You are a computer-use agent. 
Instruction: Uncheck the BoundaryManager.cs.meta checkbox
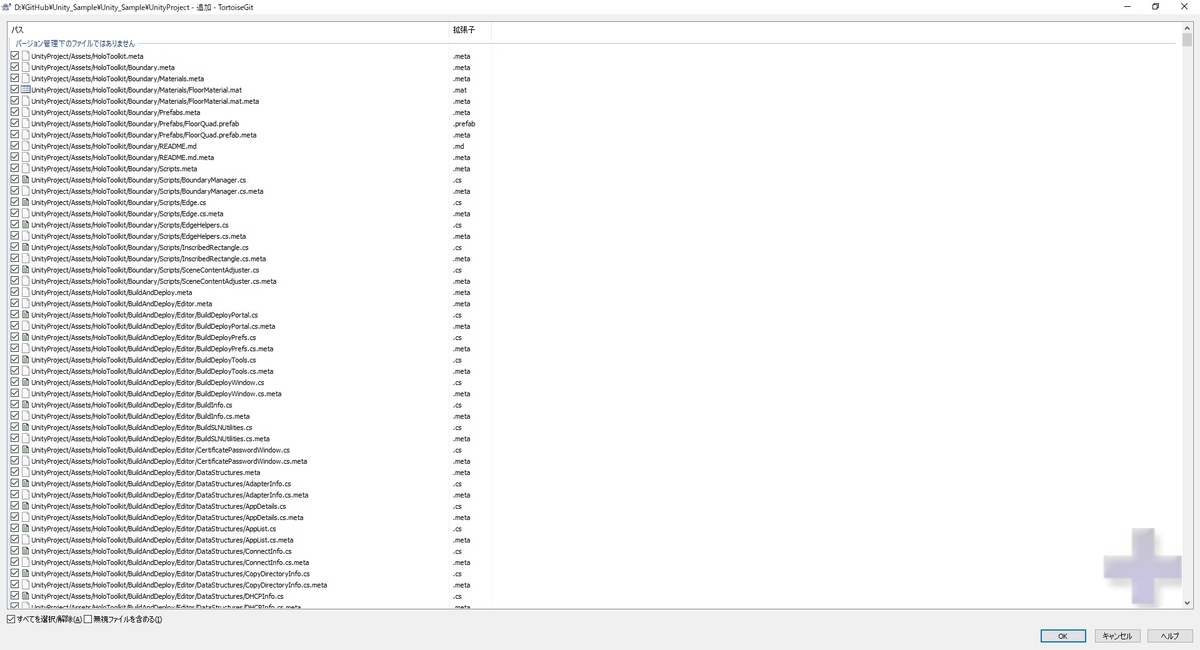(14, 191)
